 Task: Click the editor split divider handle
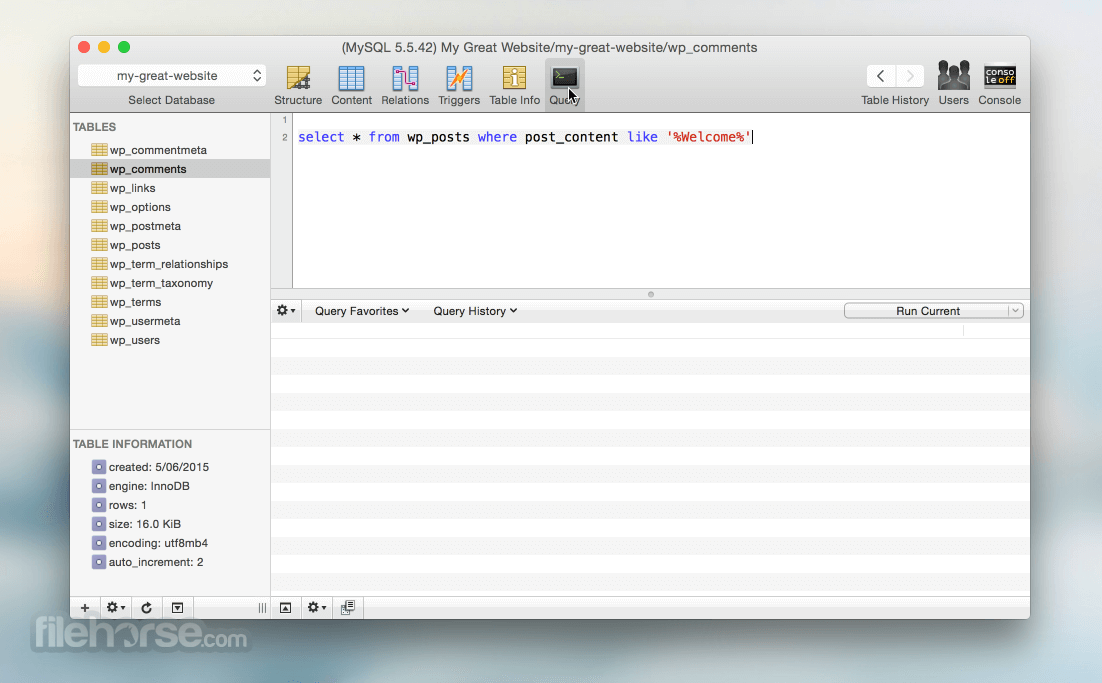(x=651, y=294)
